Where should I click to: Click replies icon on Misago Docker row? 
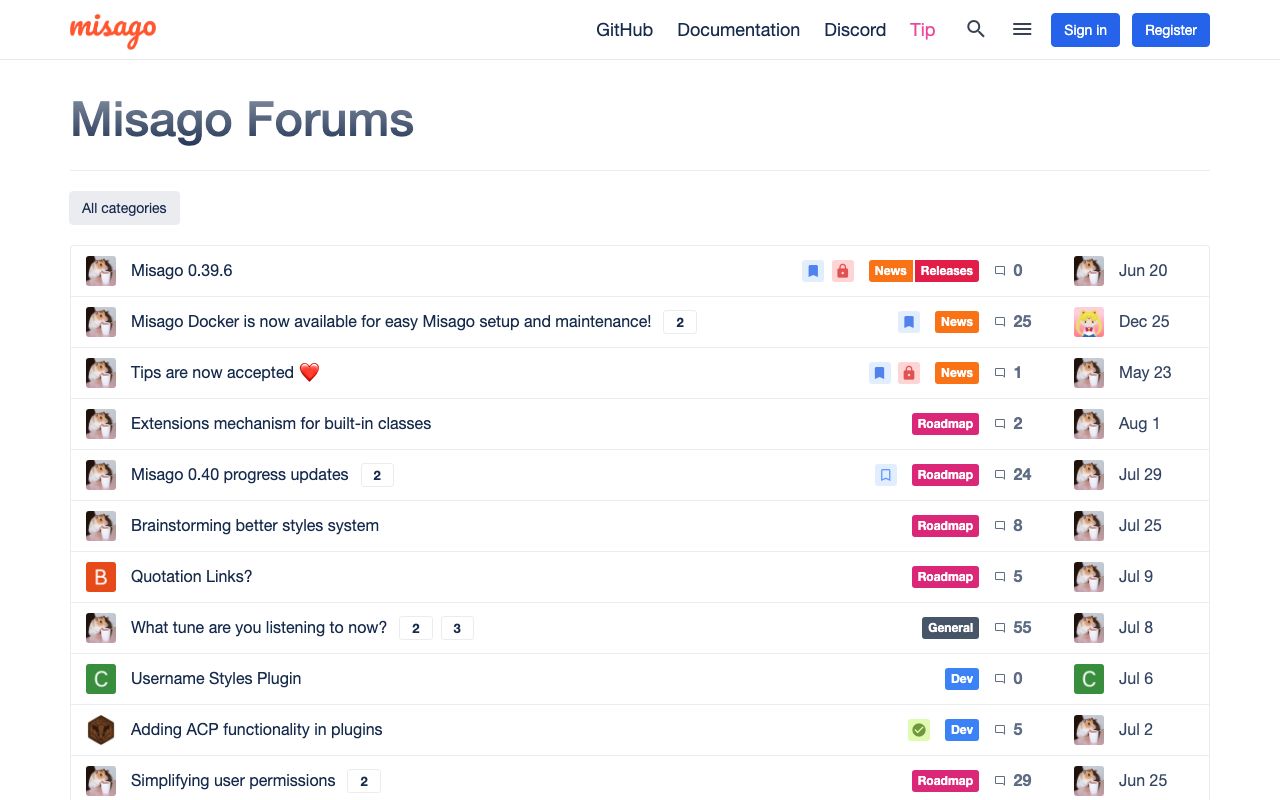tap(1000, 322)
